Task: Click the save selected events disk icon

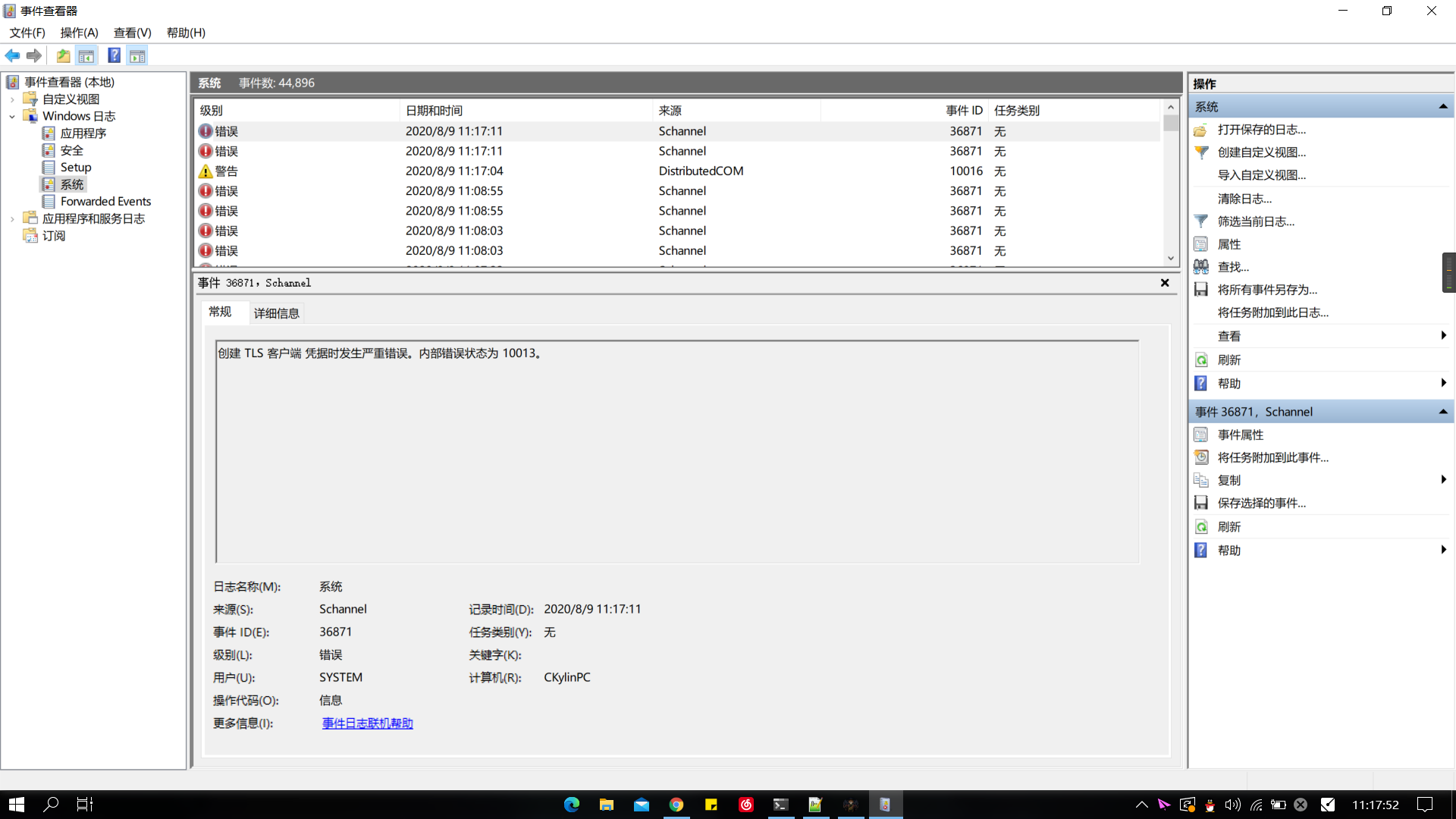Action: tap(1201, 503)
